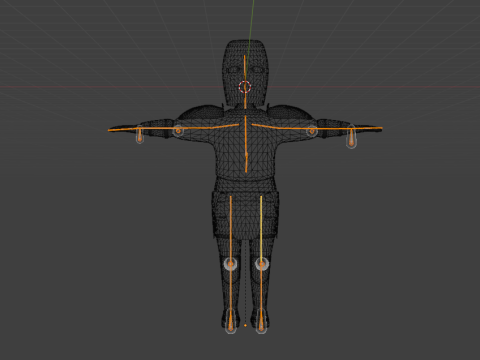Select the foot bone on the screen-right foot
480x360 pixels.
pyautogui.click(x=261, y=321)
